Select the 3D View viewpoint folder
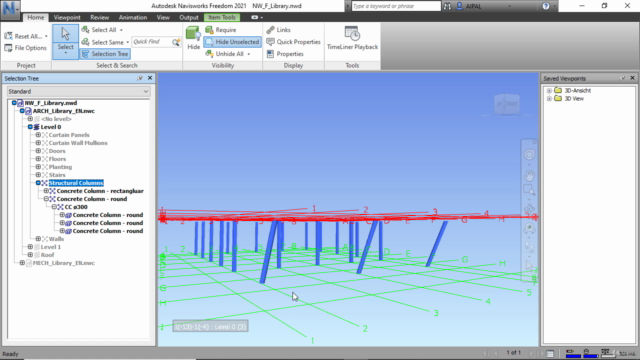640x360 pixels. [x=574, y=99]
